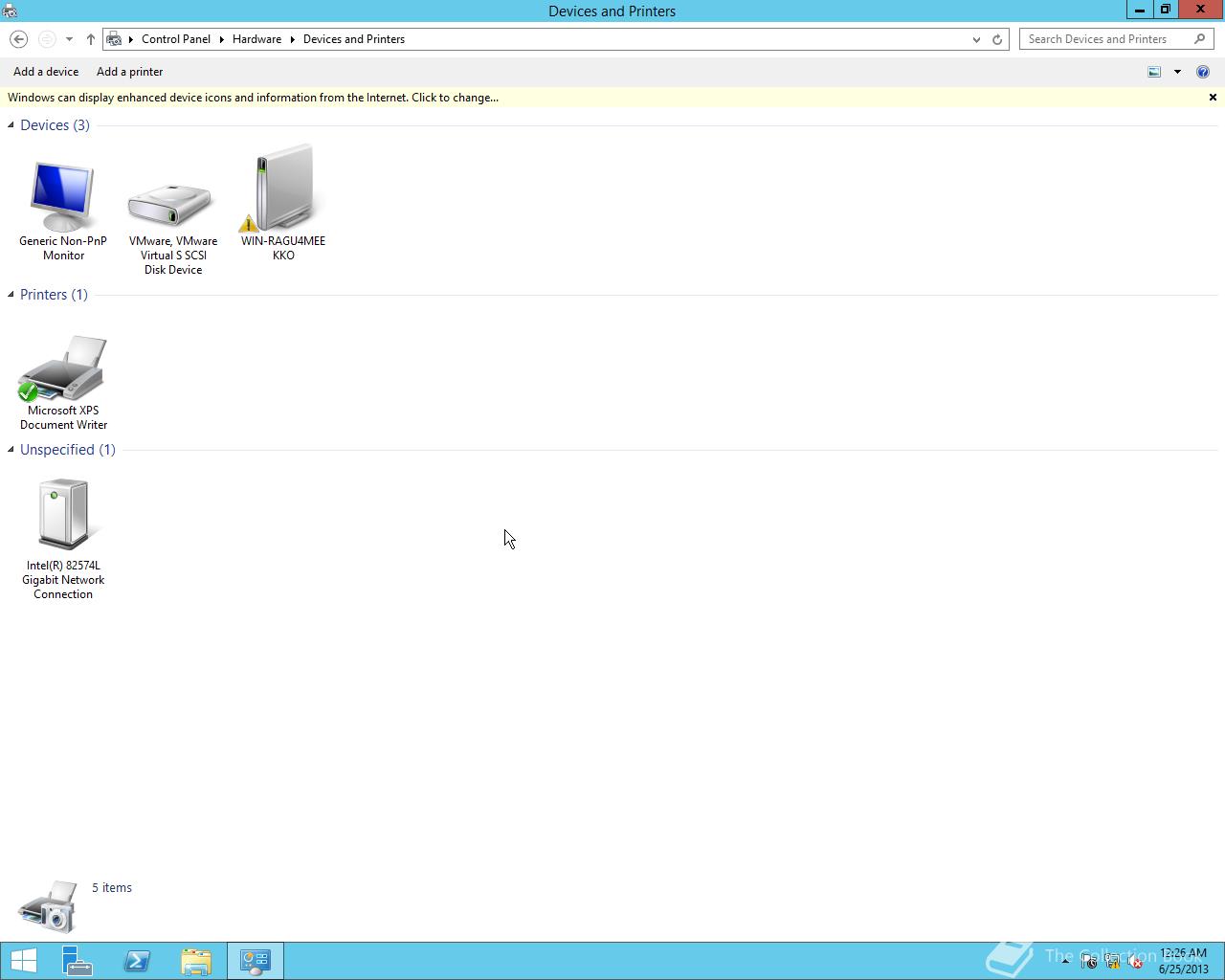
Task: Click Add a printer
Action: pos(130,72)
